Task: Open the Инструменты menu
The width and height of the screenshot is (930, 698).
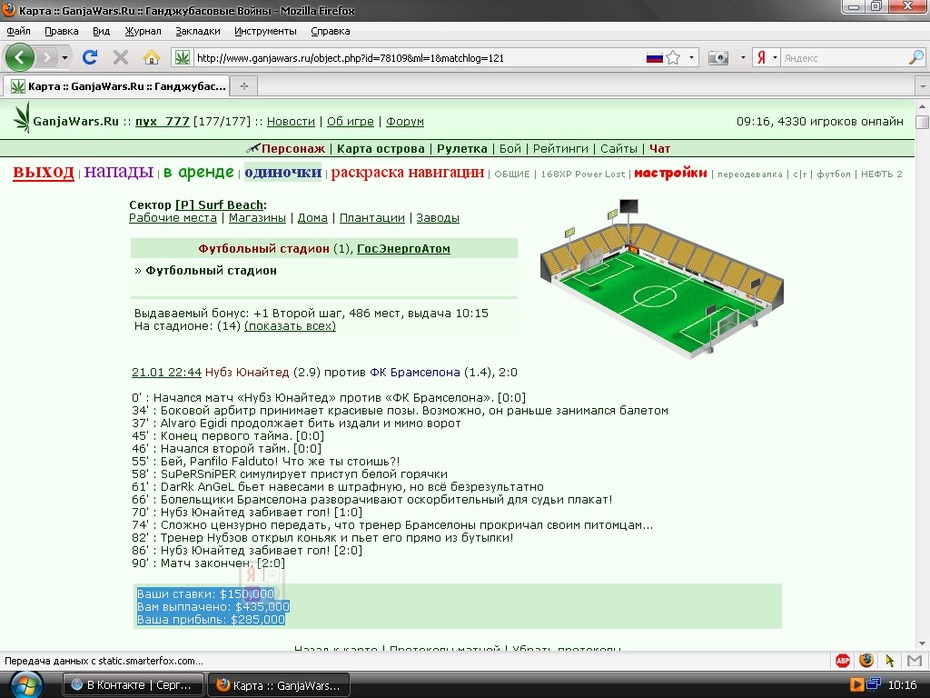Action: pyautogui.click(x=265, y=31)
